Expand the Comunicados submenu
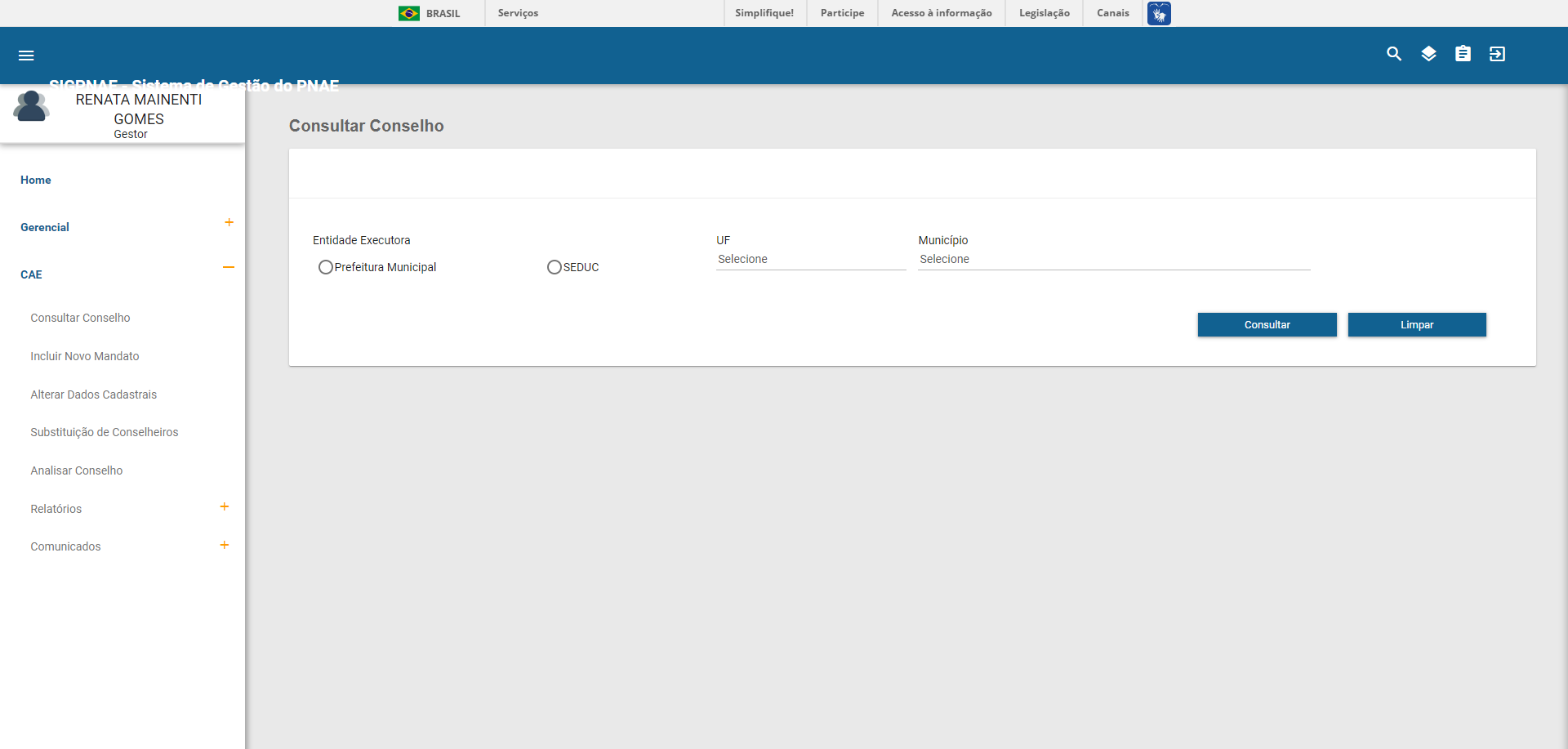Image resolution: width=1568 pixels, height=749 pixels. pos(225,545)
